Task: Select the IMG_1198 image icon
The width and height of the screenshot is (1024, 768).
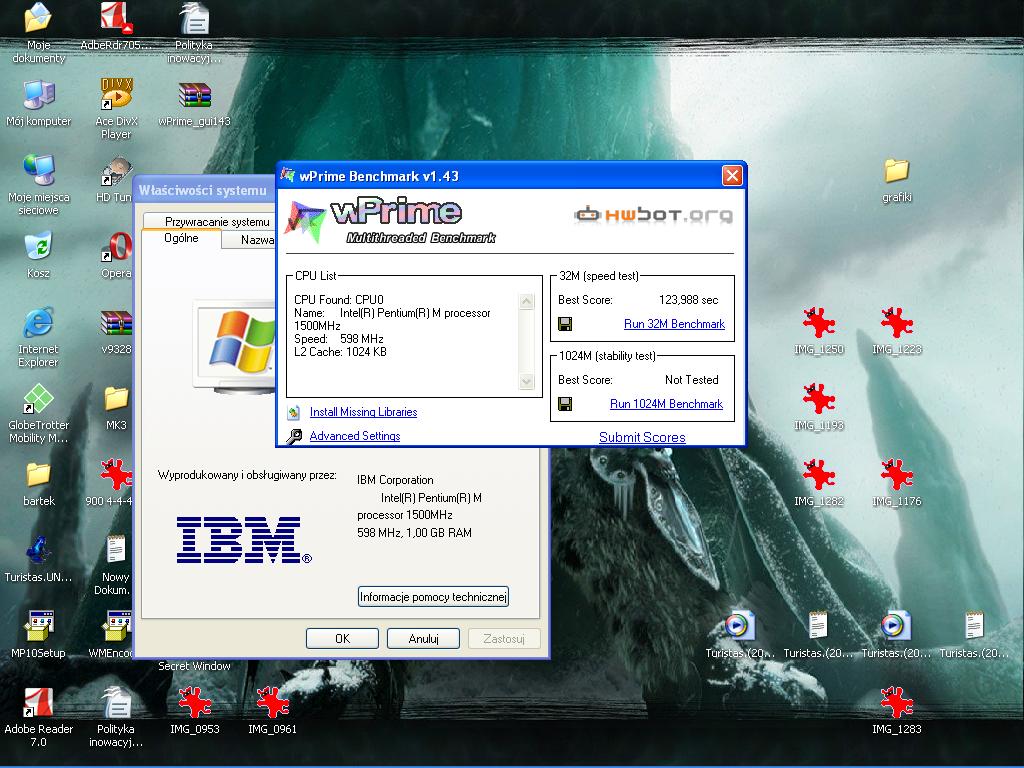Action: pyautogui.click(x=819, y=408)
